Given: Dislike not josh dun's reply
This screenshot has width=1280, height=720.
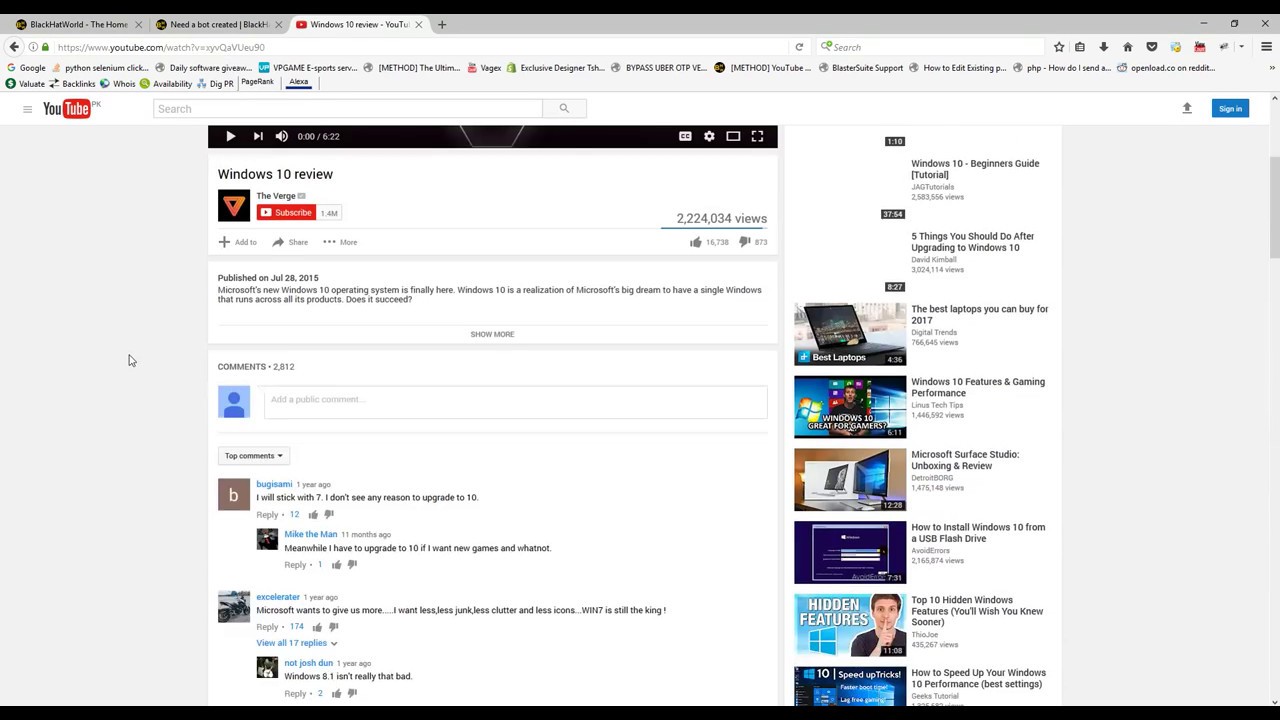Looking at the screenshot, I should pyautogui.click(x=352, y=693).
